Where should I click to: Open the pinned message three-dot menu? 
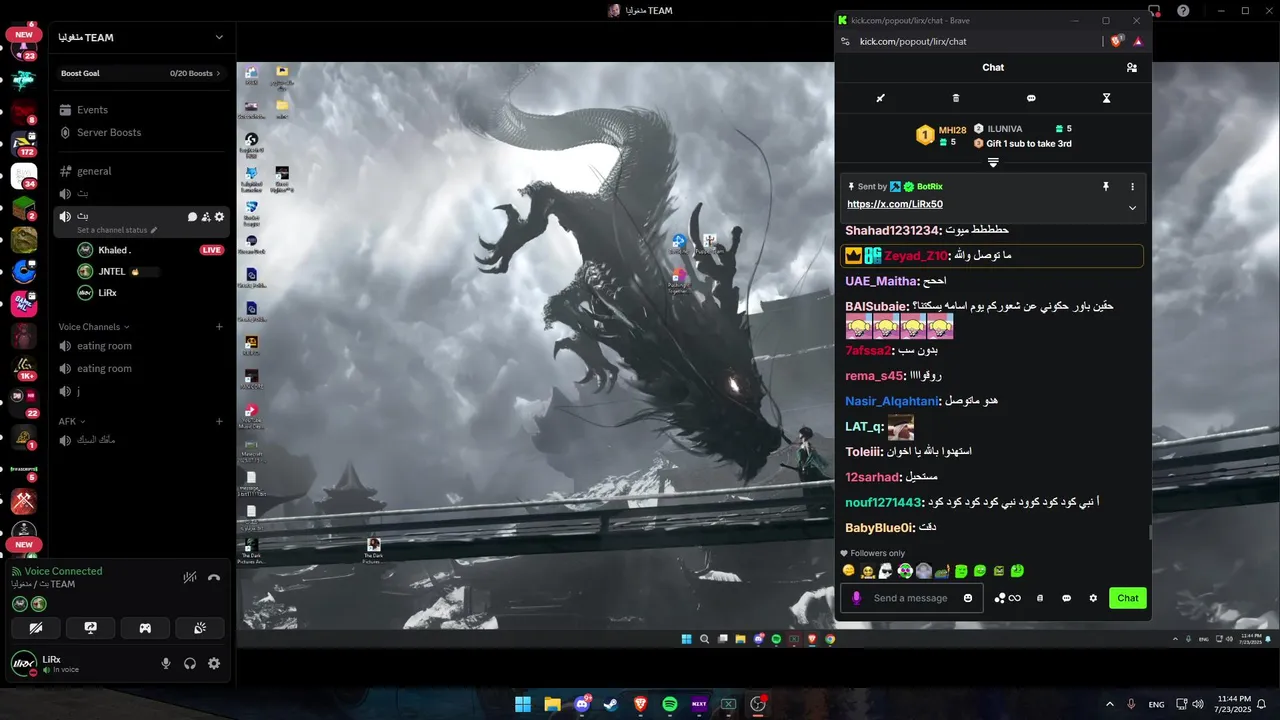[1132, 187]
